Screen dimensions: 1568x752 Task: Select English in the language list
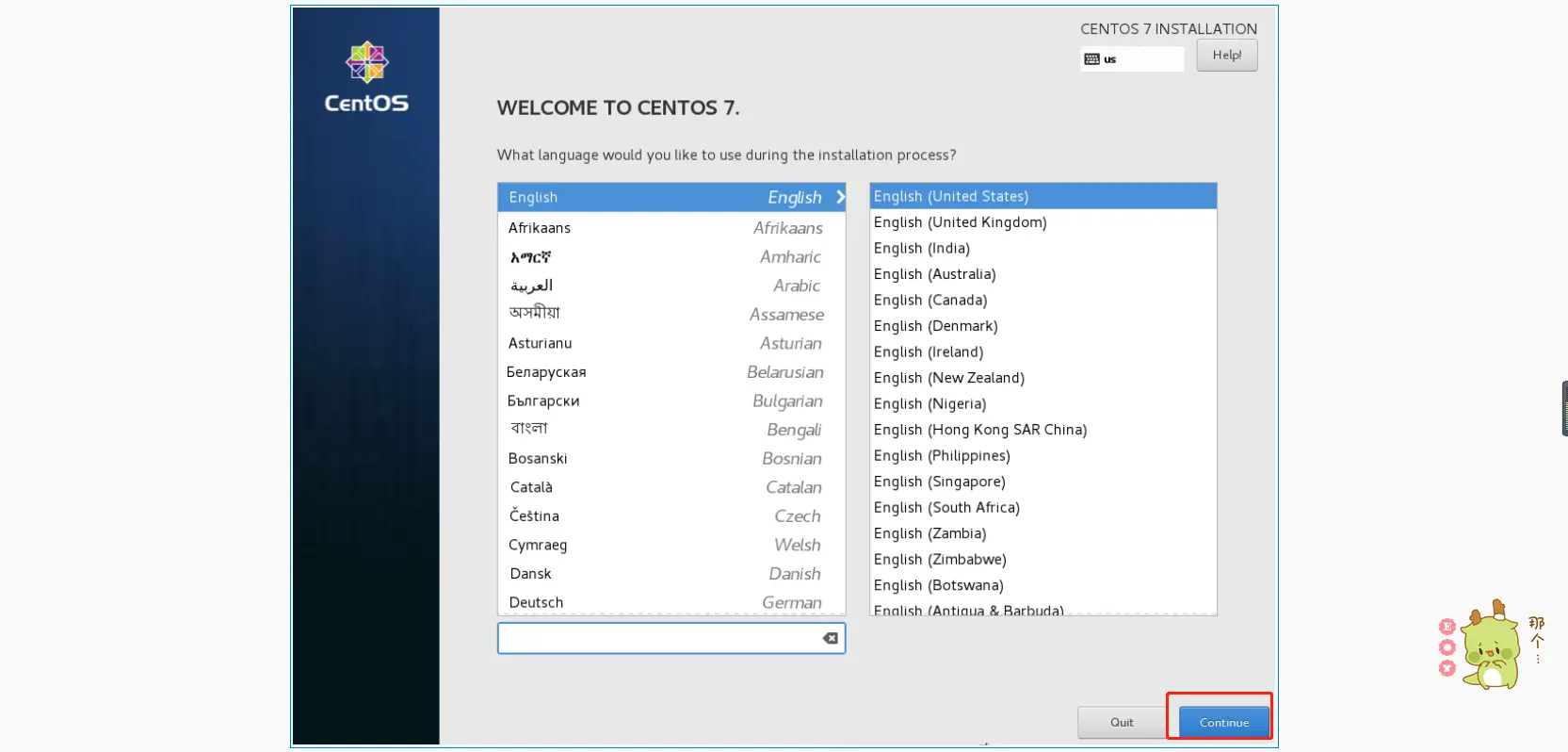[671, 197]
